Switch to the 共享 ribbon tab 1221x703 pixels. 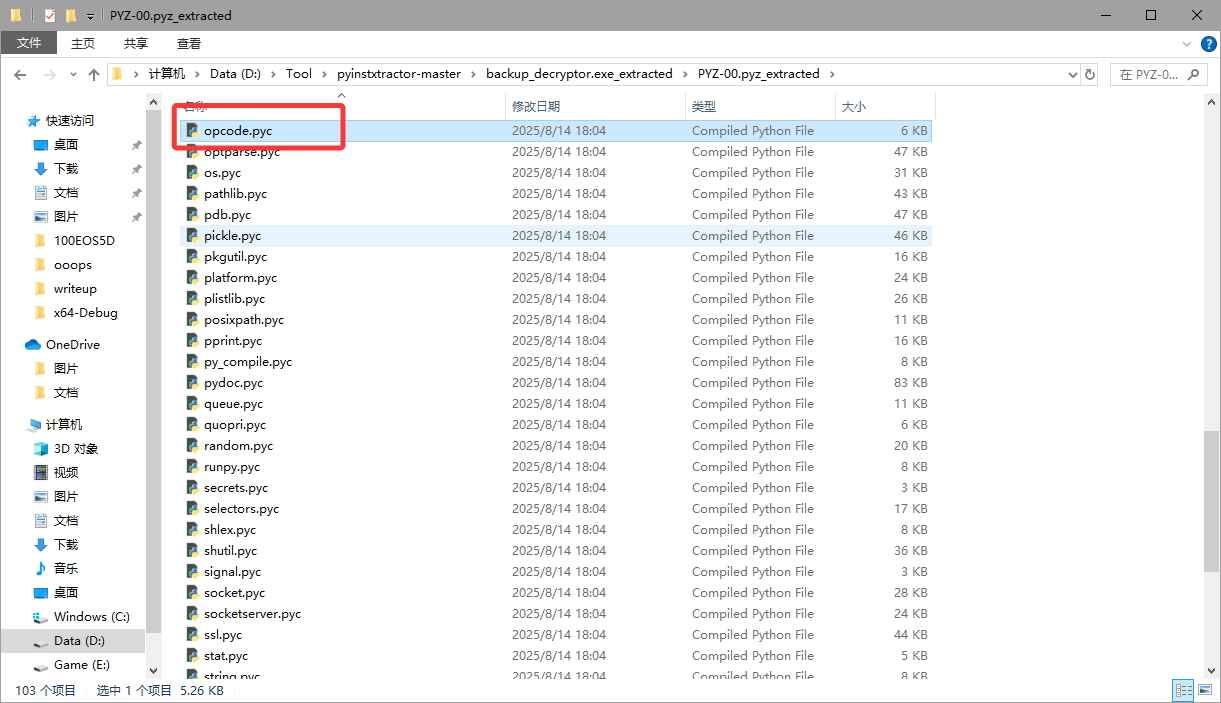pyautogui.click(x=136, y=43)
